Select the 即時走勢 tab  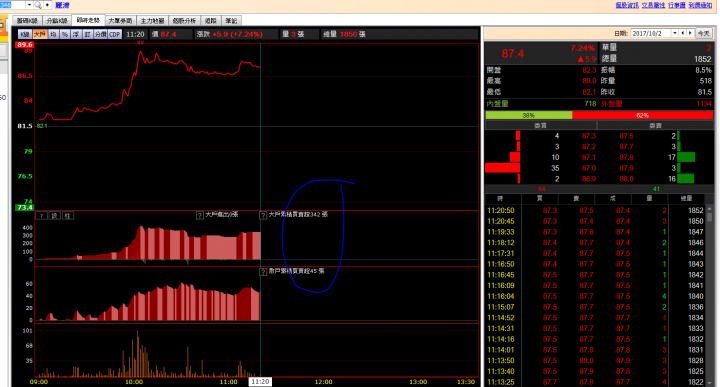tap(88, 20)
